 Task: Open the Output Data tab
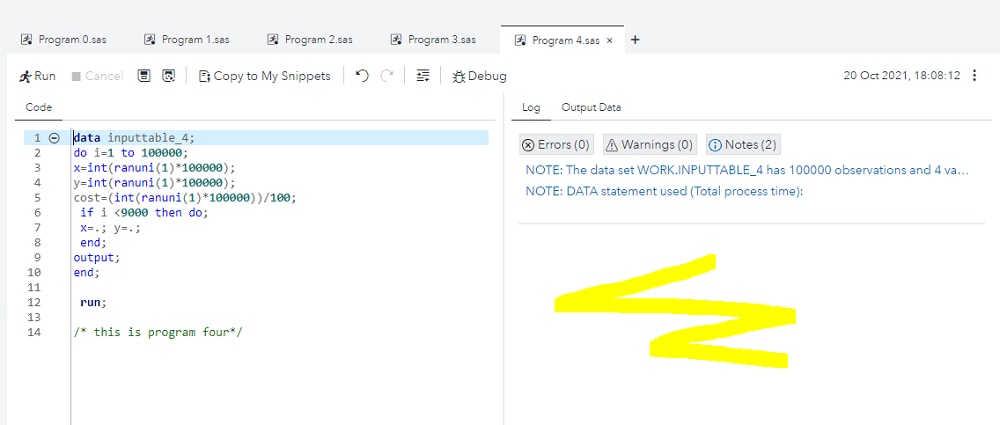point(591,107)
